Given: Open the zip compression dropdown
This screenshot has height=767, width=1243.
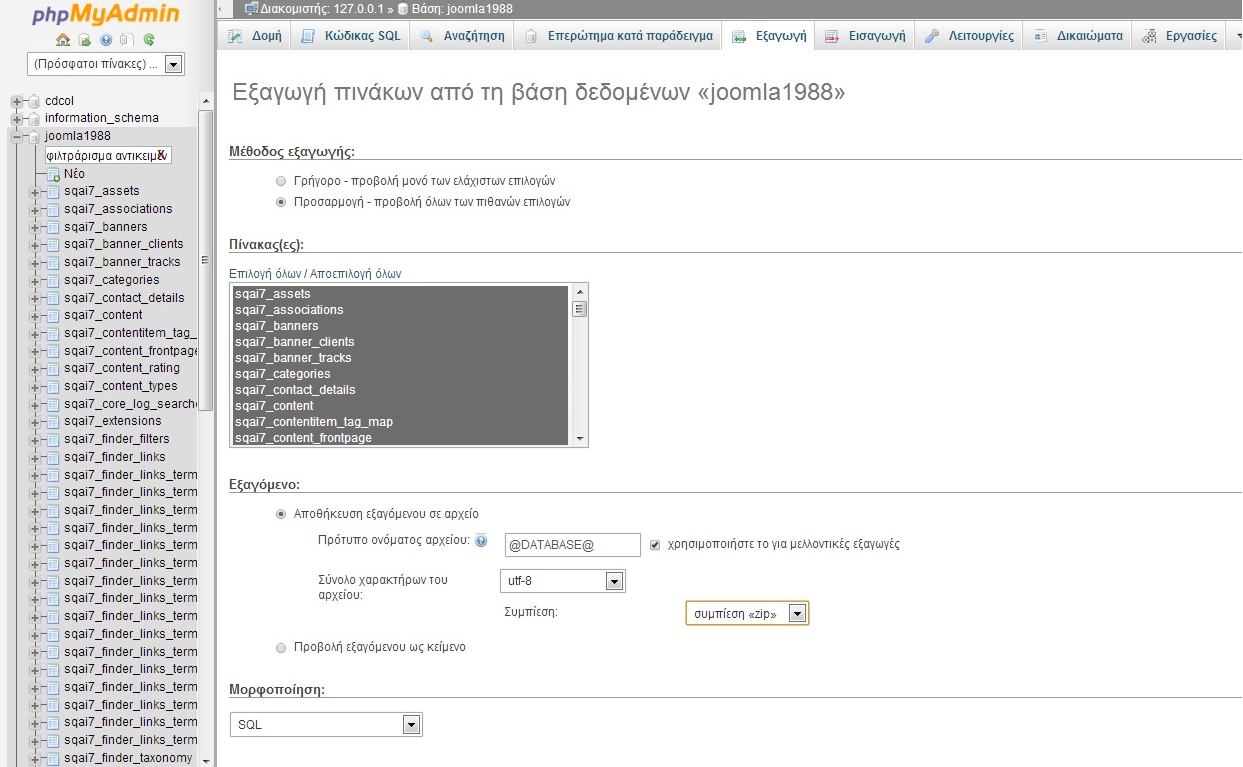Looking at the screenshot, I should click(747, 613).
